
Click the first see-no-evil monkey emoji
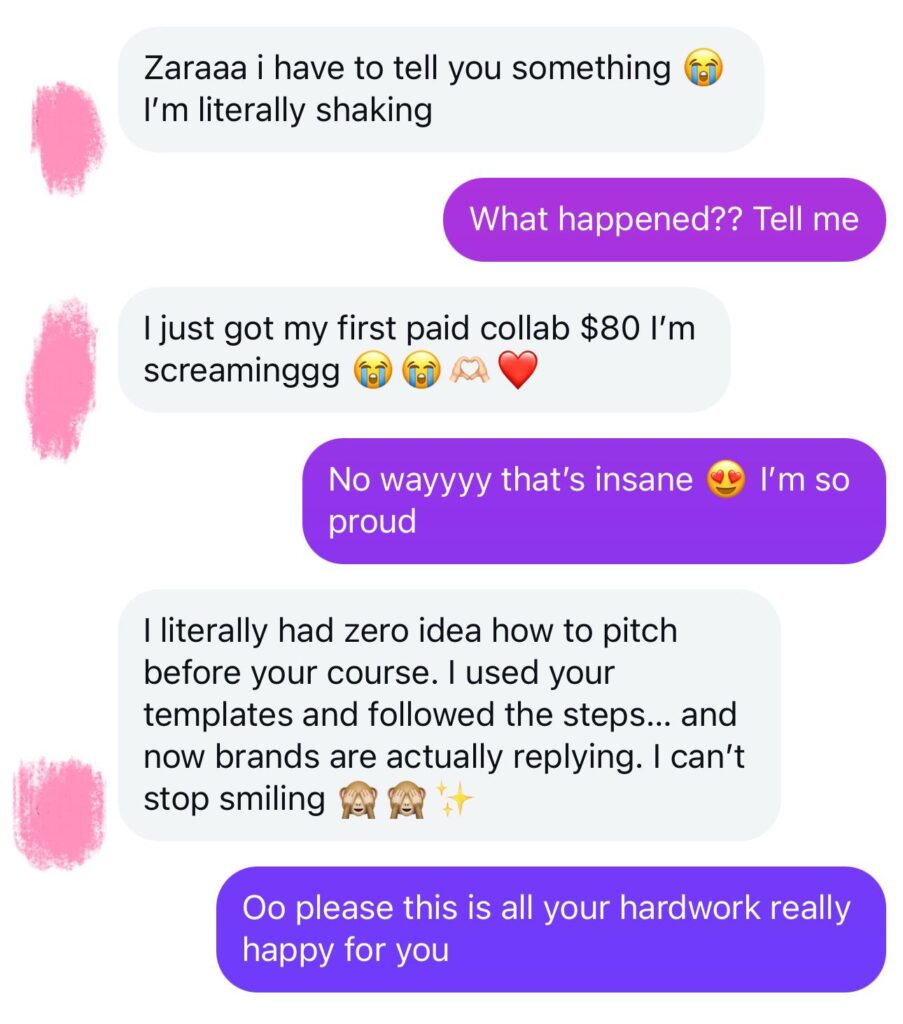pyautogui.click(x=358, y=799)
